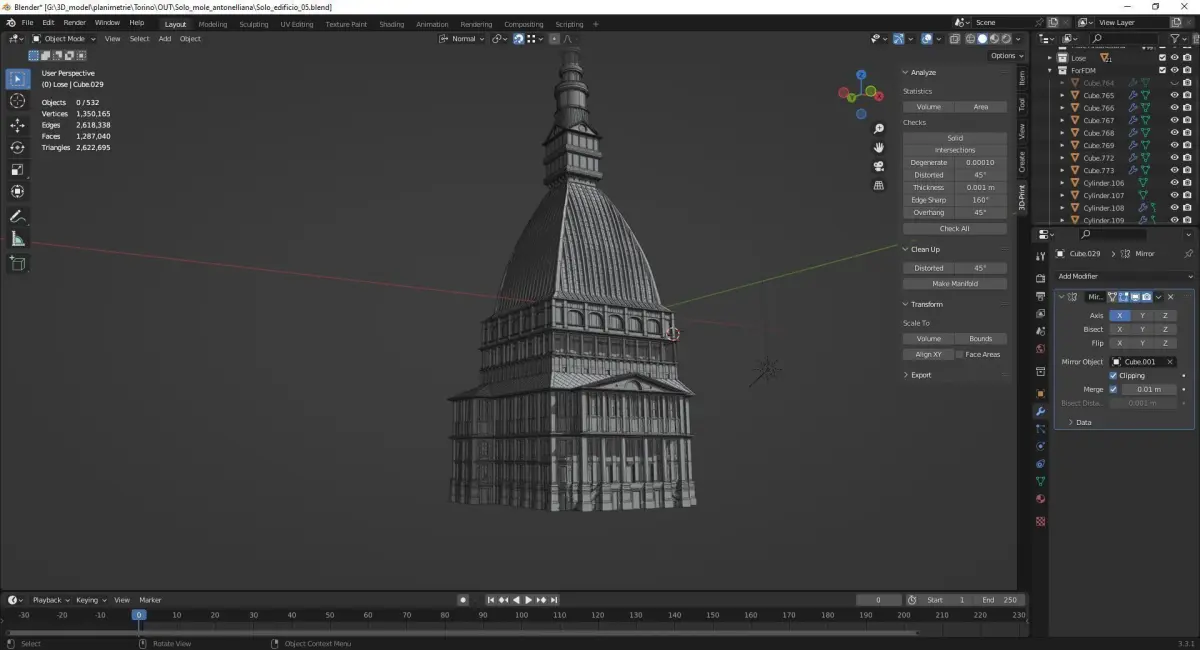
Task: Collapse the Analyze panel
Action: coord(905,72)
